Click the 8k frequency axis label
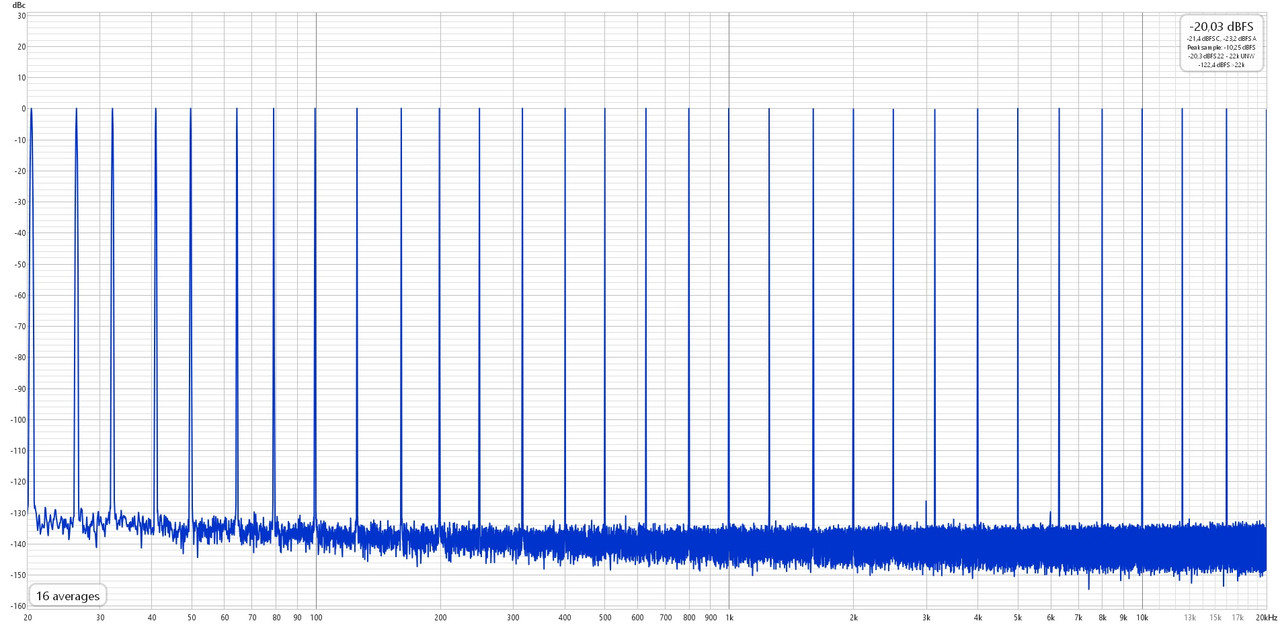This screenshot has width=1280, height=625. click(x=1102, y=618)
